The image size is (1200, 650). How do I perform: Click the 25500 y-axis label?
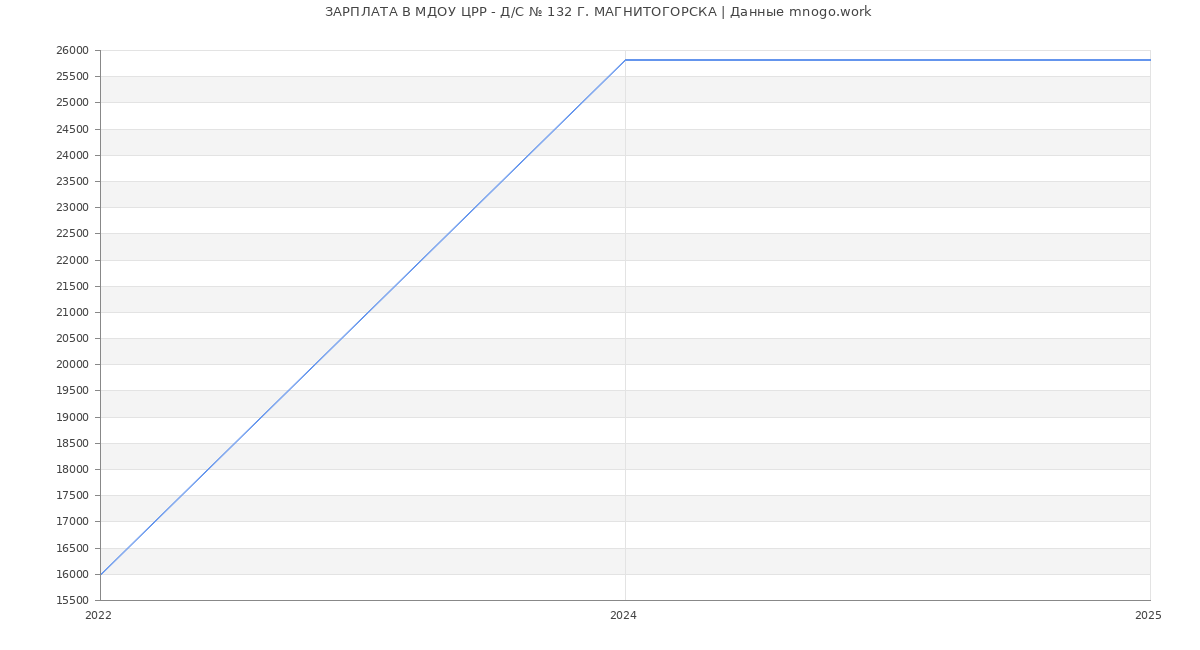(x=72, y=77)
